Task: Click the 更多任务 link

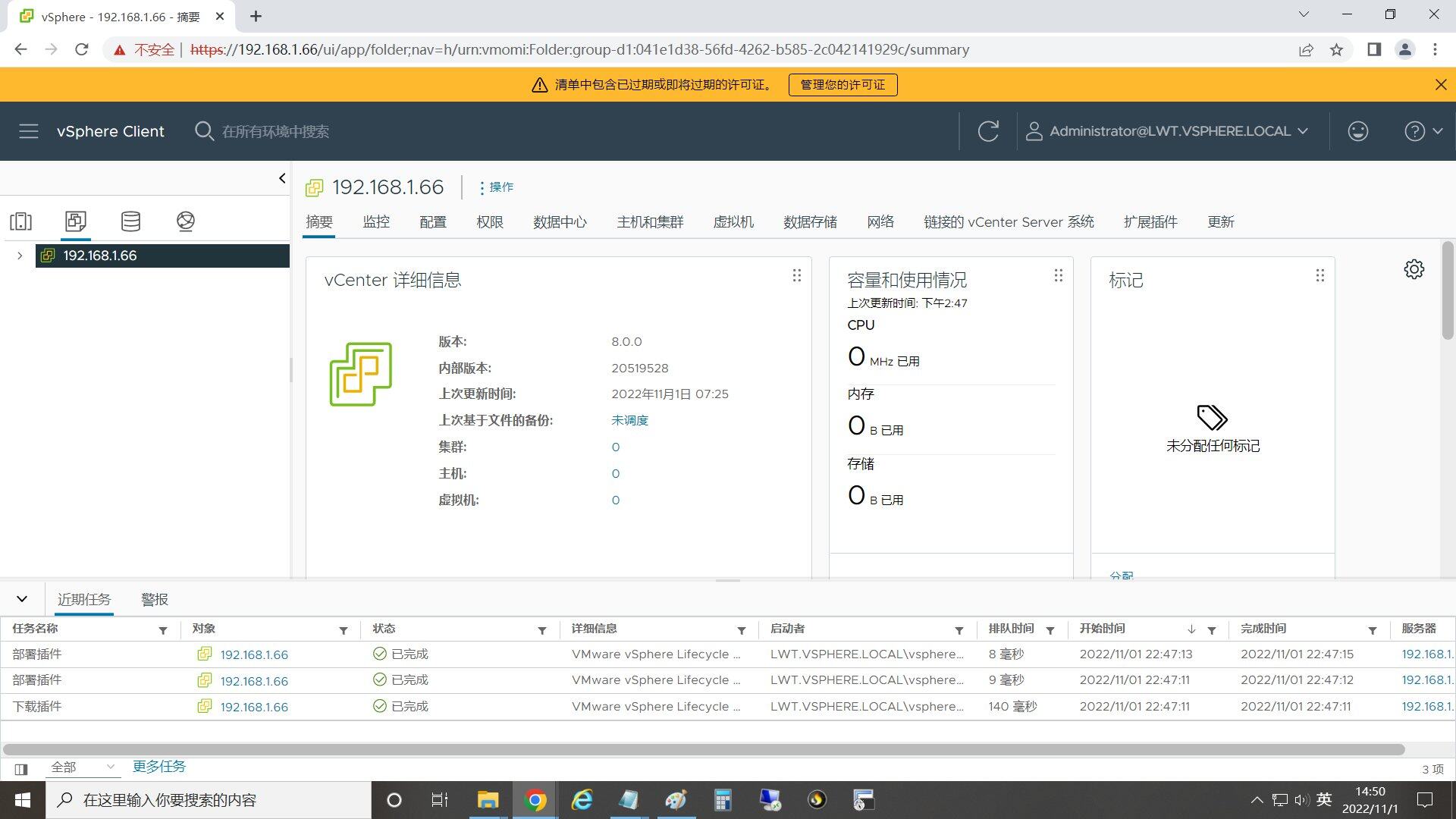Action: pos(159,767)
